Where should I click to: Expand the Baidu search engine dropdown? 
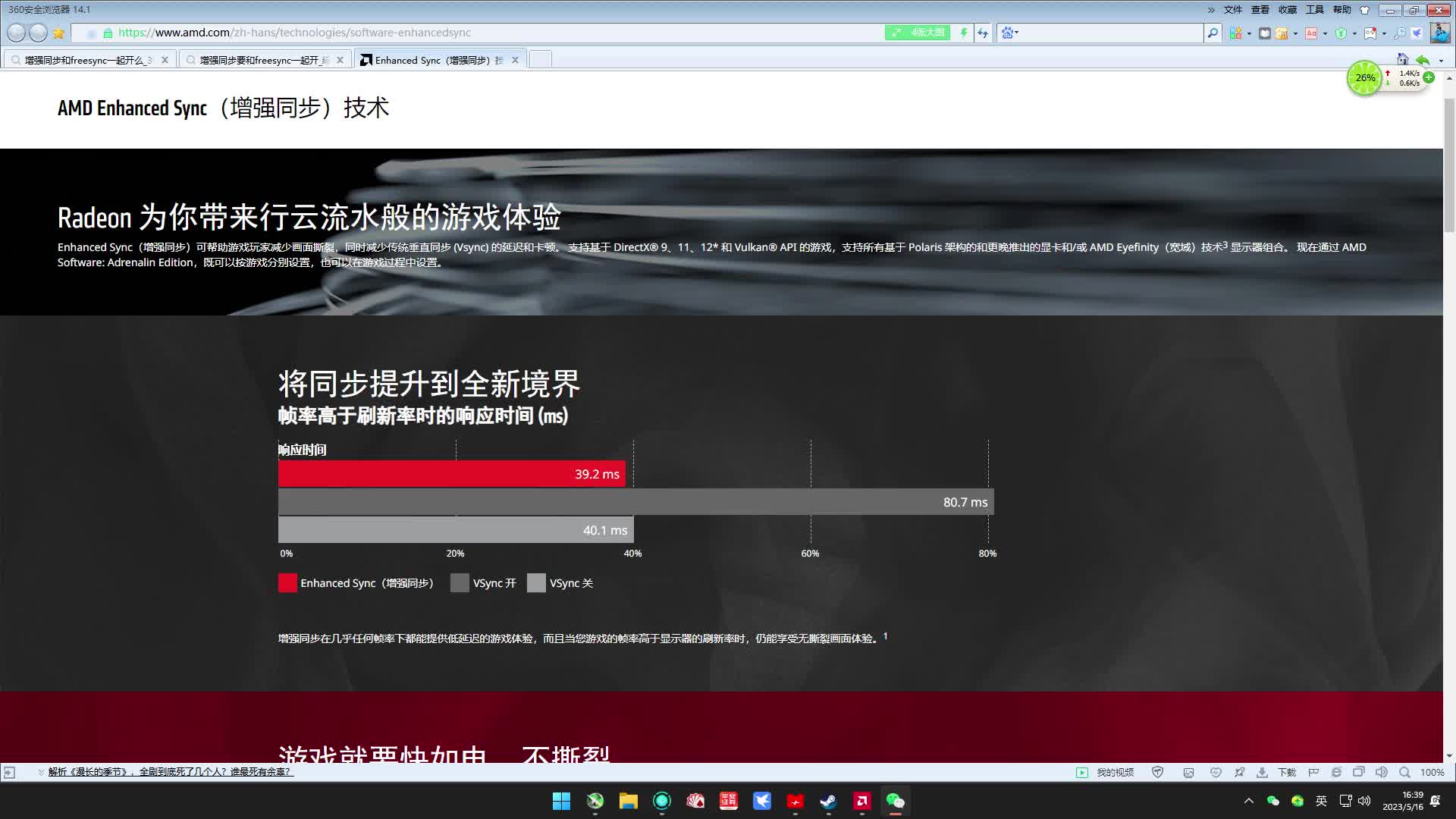pos(1017,33)
